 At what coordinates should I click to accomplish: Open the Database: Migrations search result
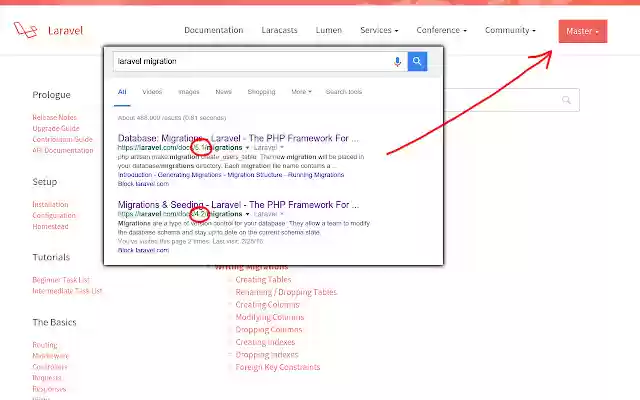coord(238,138)
